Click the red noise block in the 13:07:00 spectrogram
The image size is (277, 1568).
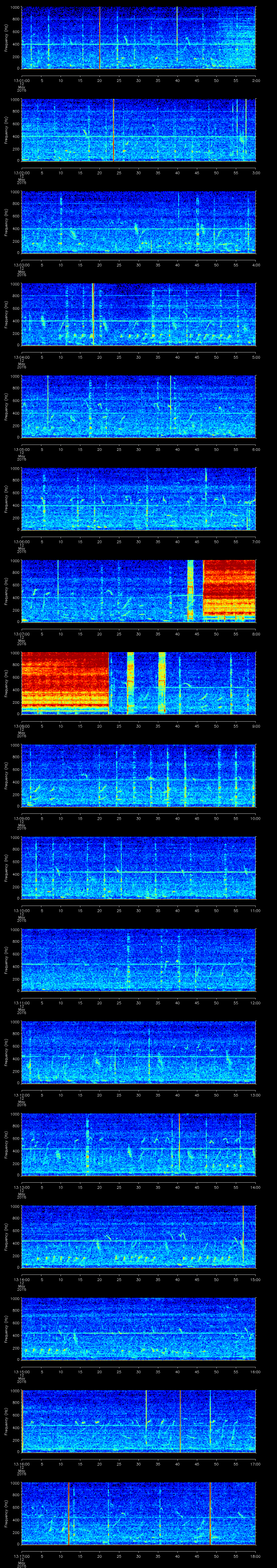[x=229, y=590]
